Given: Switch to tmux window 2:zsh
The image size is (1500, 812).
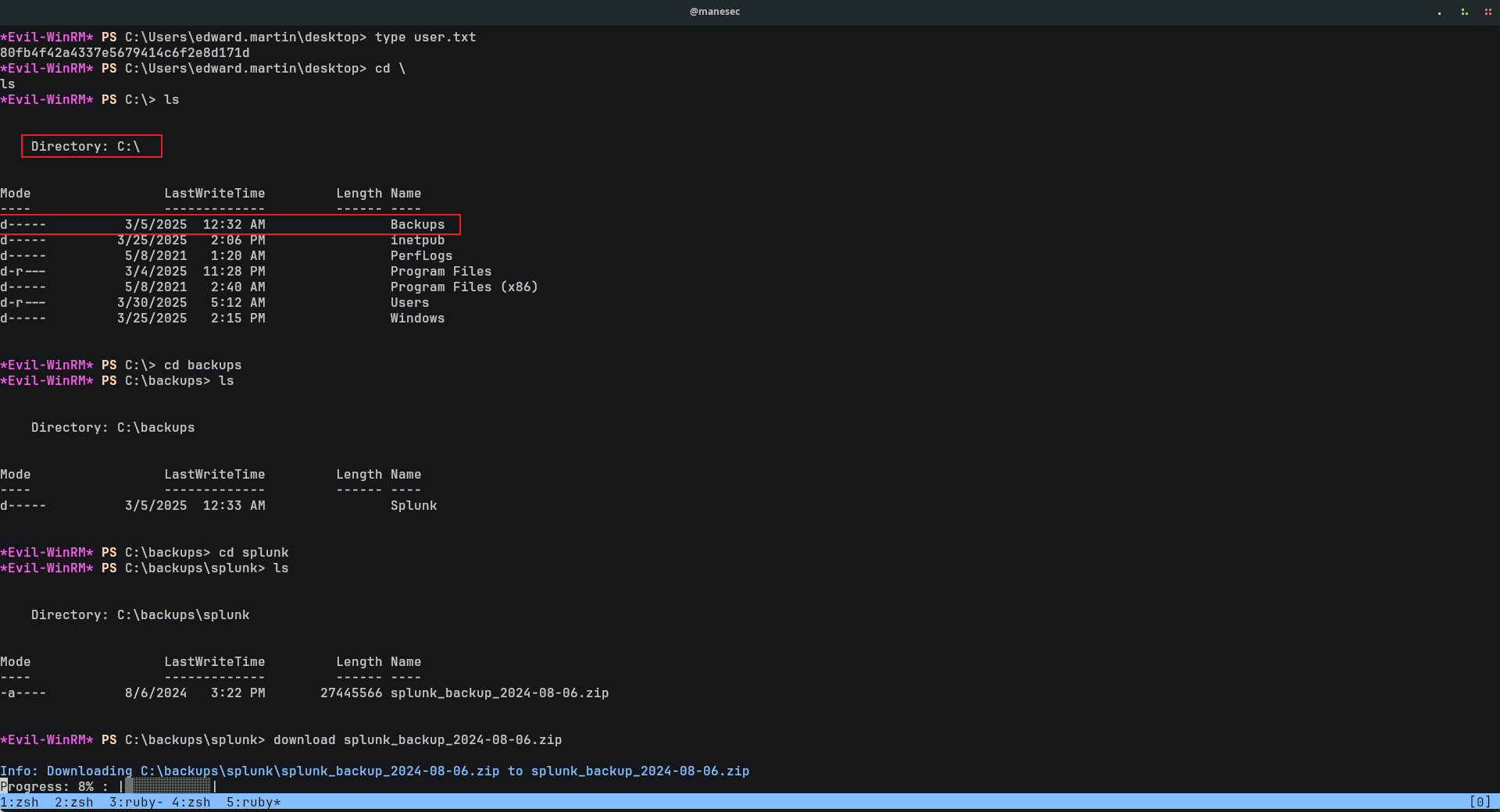Looking at the screenshot, I should (x=74, y=802).
